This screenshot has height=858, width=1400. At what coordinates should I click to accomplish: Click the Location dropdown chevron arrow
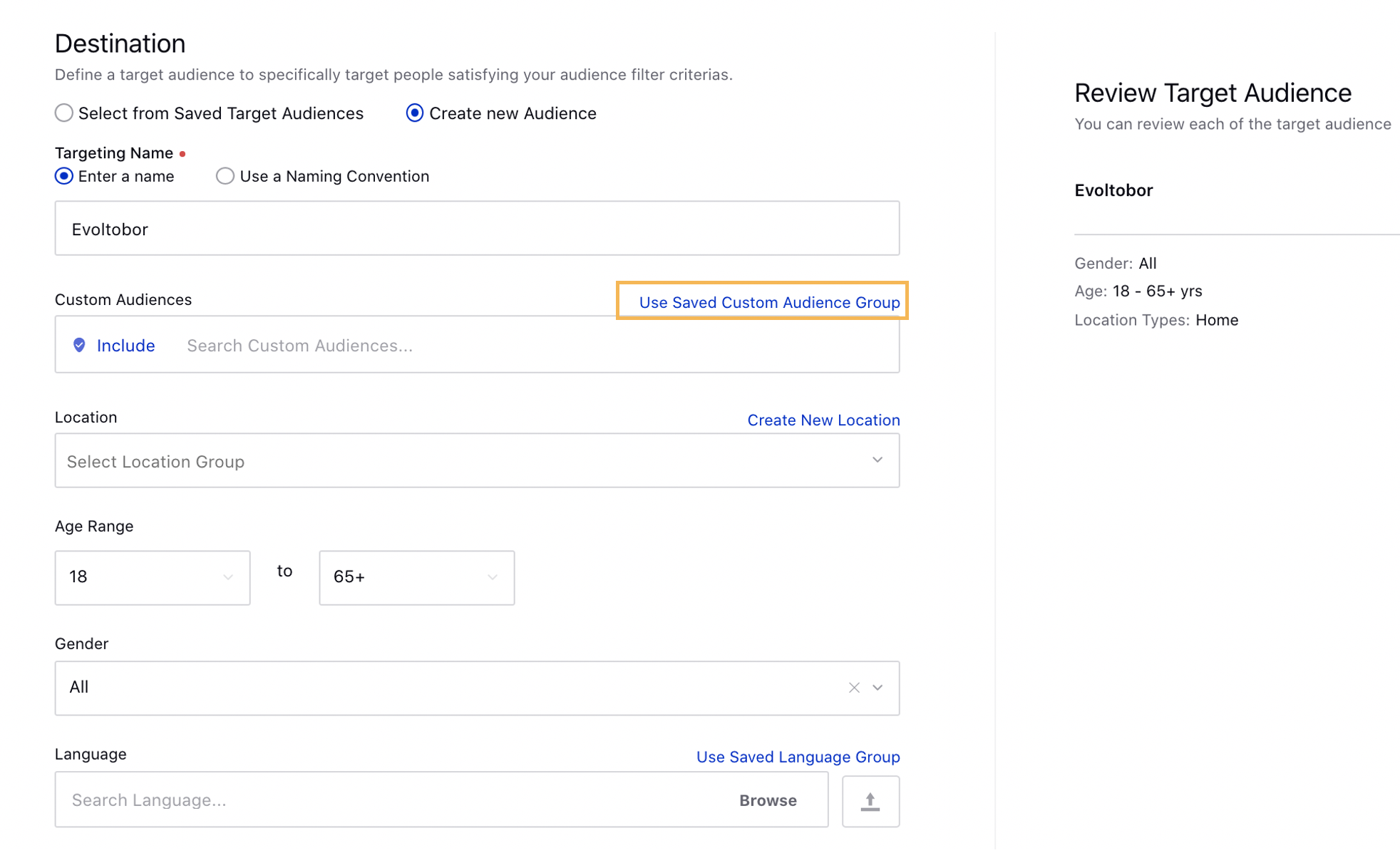tap(877, 461)
